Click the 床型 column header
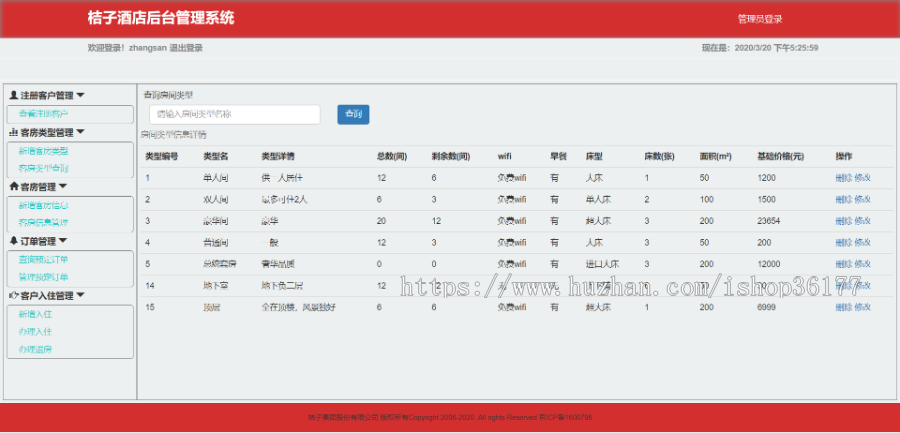 (x=594, y=156)
